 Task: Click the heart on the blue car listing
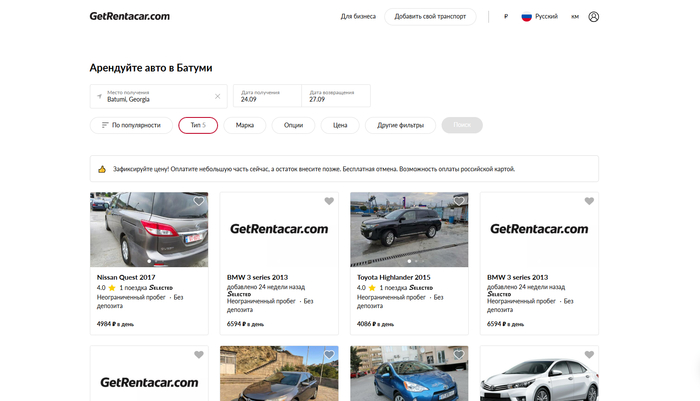(x=458, y=355)
